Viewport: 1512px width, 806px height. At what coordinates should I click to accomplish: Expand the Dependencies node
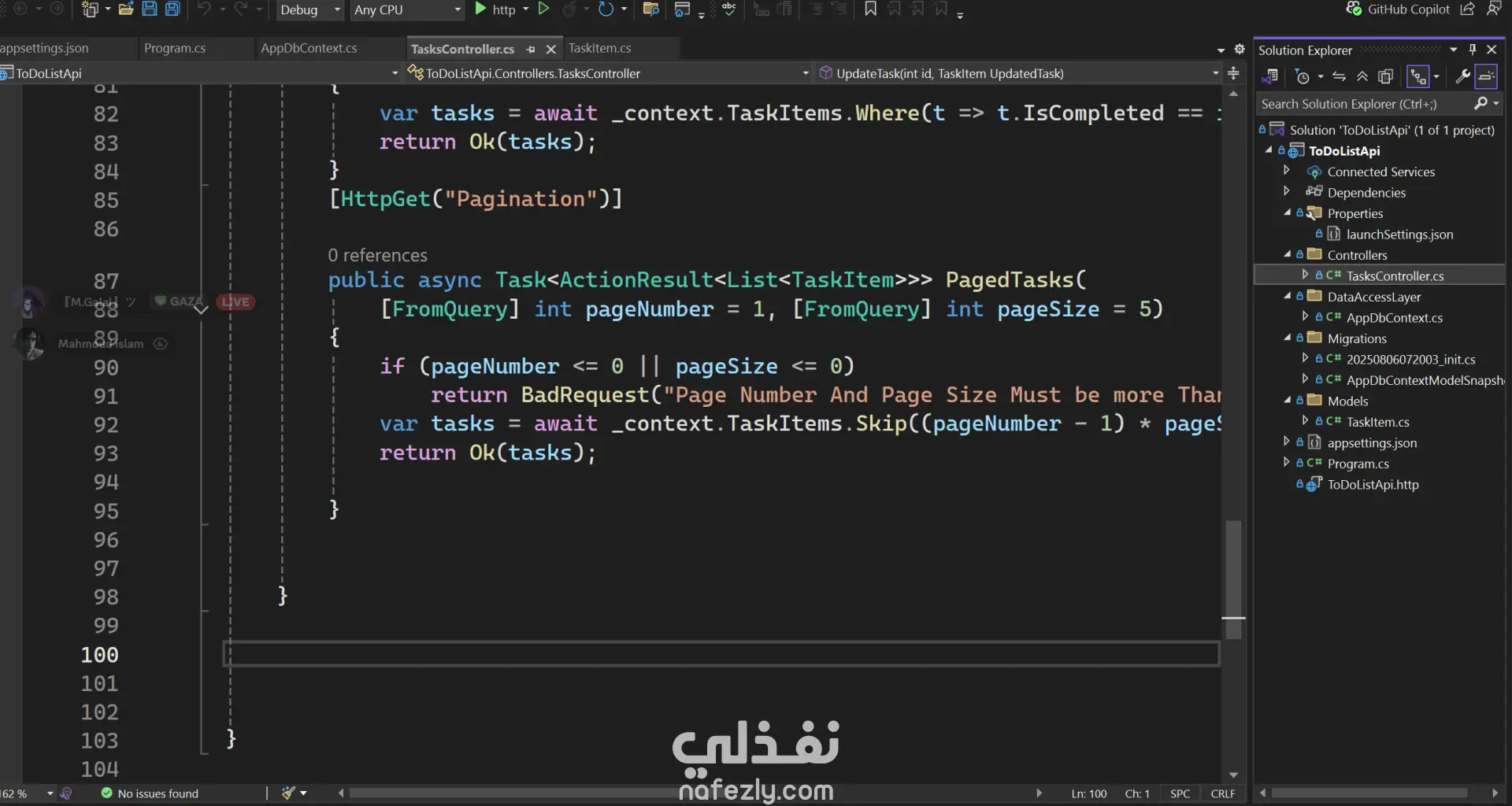click(x=1287, y=191)
